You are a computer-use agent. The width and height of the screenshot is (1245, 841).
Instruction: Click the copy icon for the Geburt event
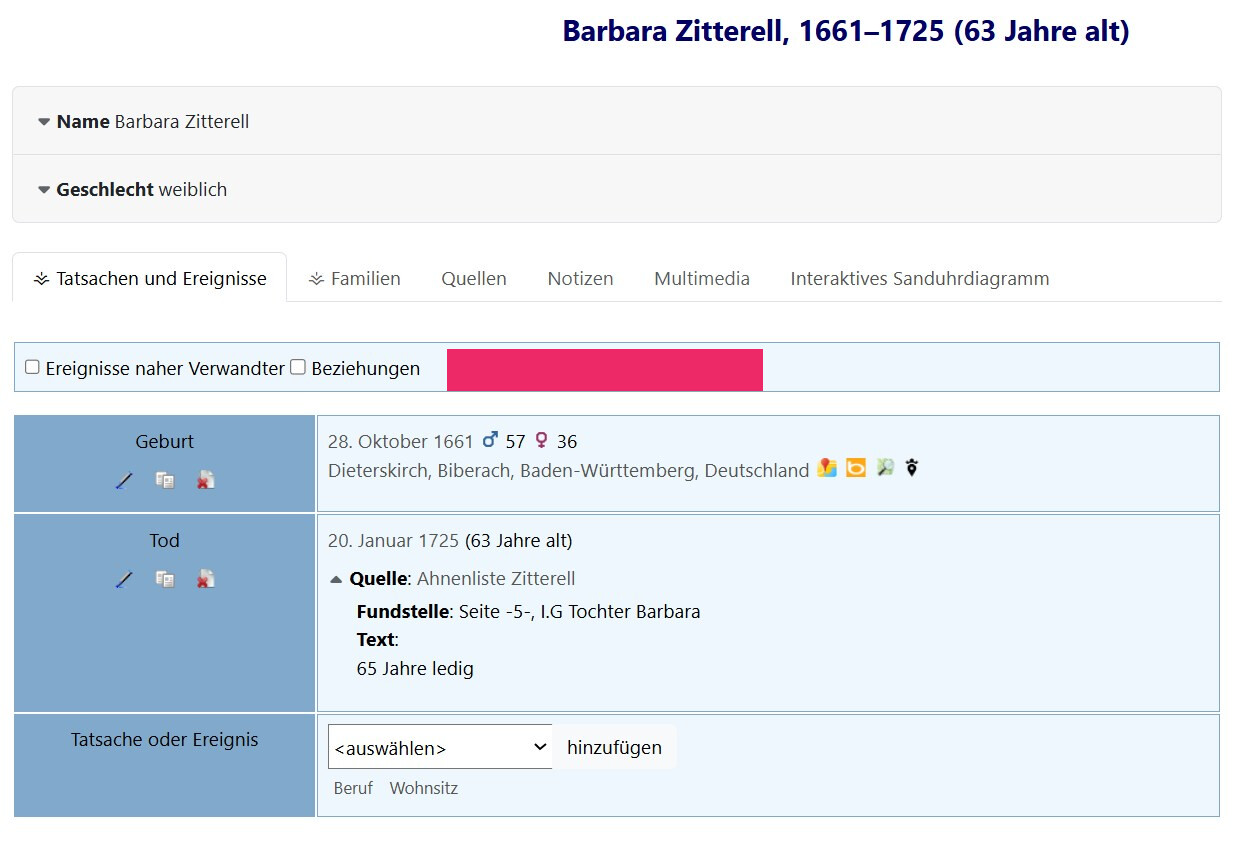[x=165, y=481]
